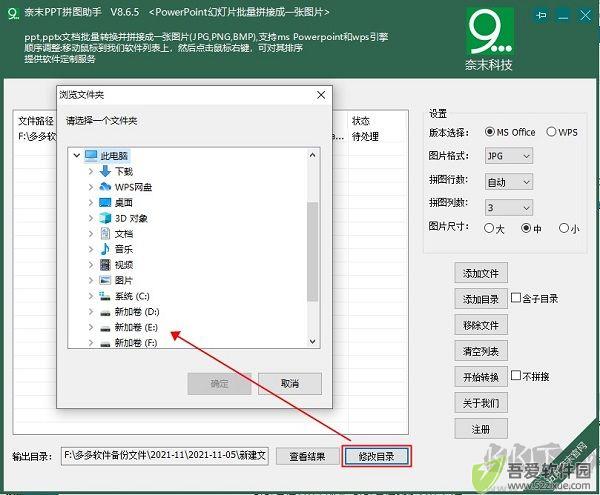The image size is (600, 495).
Task: Expand the 3D 对象 node
Action: pos(91,218)
